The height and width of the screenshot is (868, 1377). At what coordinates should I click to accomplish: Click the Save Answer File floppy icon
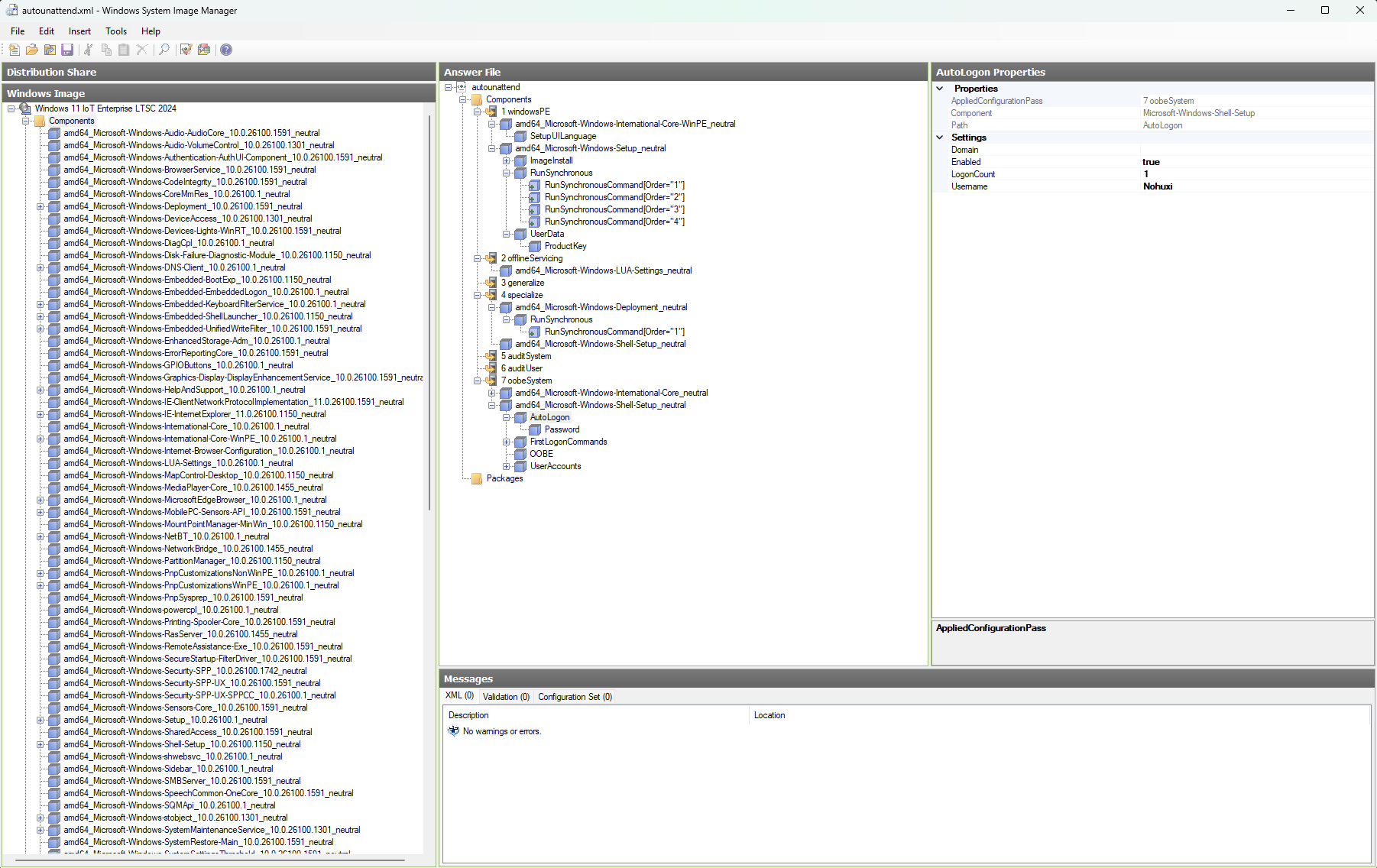coord(67,50)
